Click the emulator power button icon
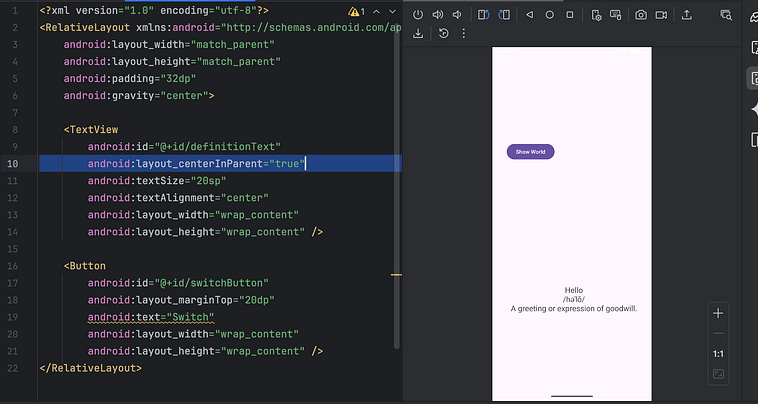 point(418,15)
